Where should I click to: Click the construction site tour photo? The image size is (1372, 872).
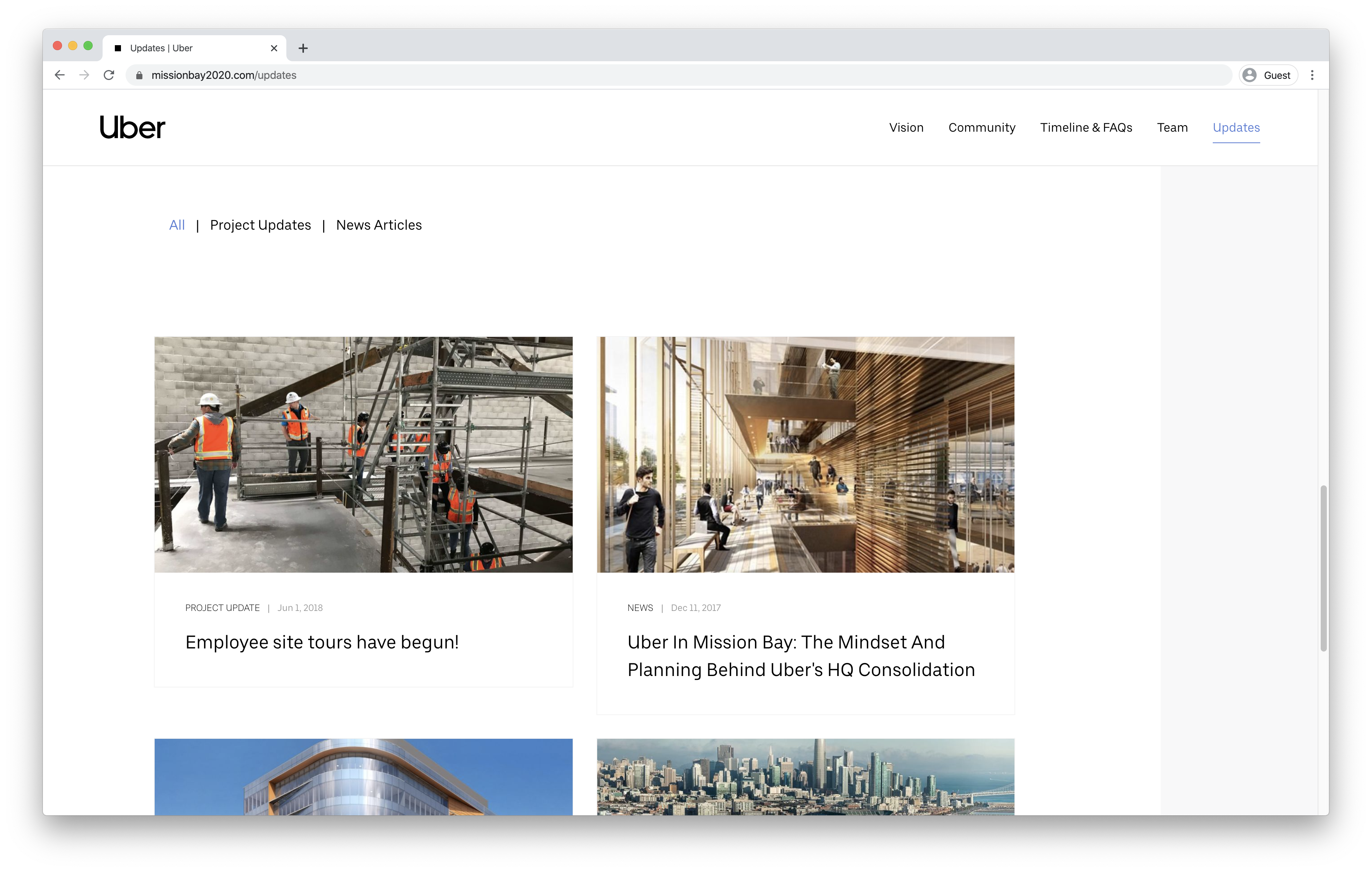(363, 454)
